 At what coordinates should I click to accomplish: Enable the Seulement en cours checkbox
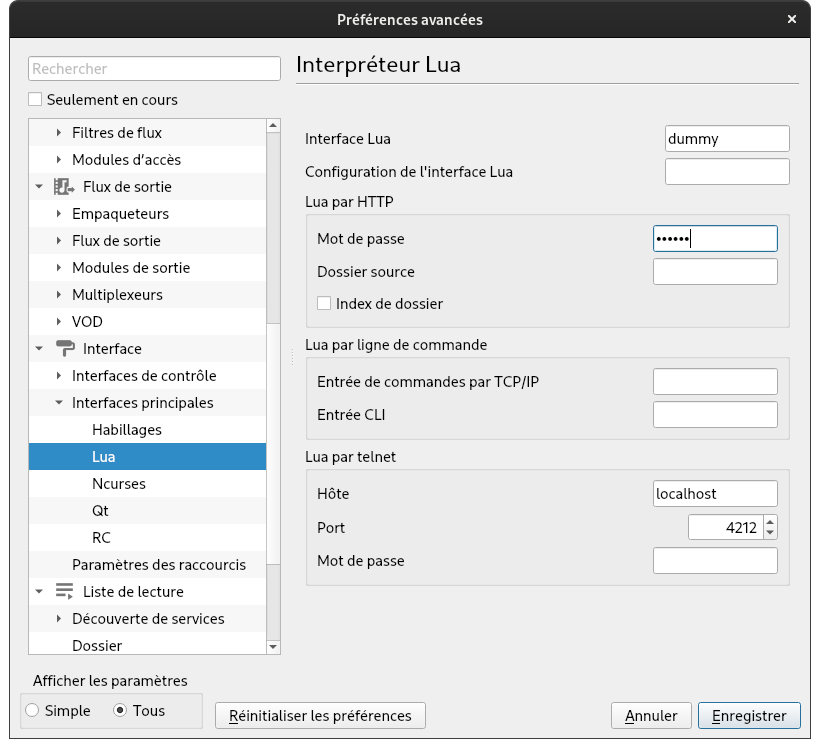[36, 100]
